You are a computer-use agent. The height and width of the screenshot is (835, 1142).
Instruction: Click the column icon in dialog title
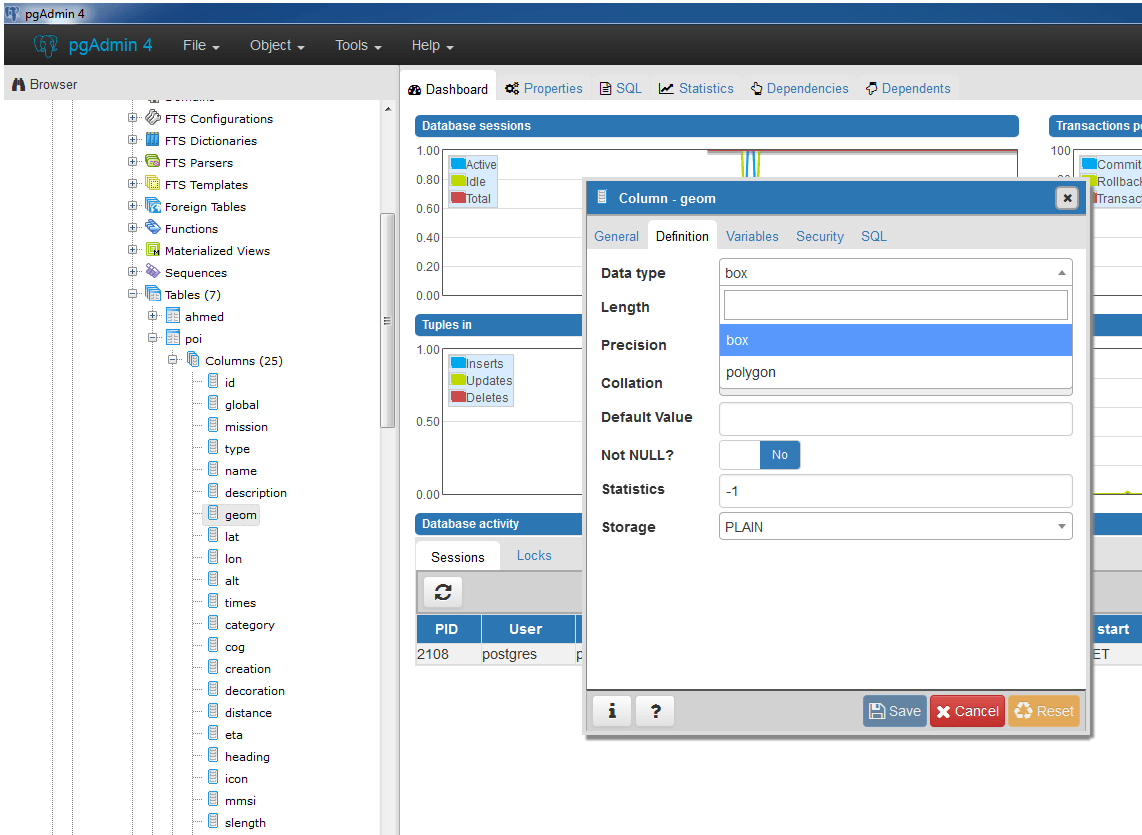[x=602, y=197]
